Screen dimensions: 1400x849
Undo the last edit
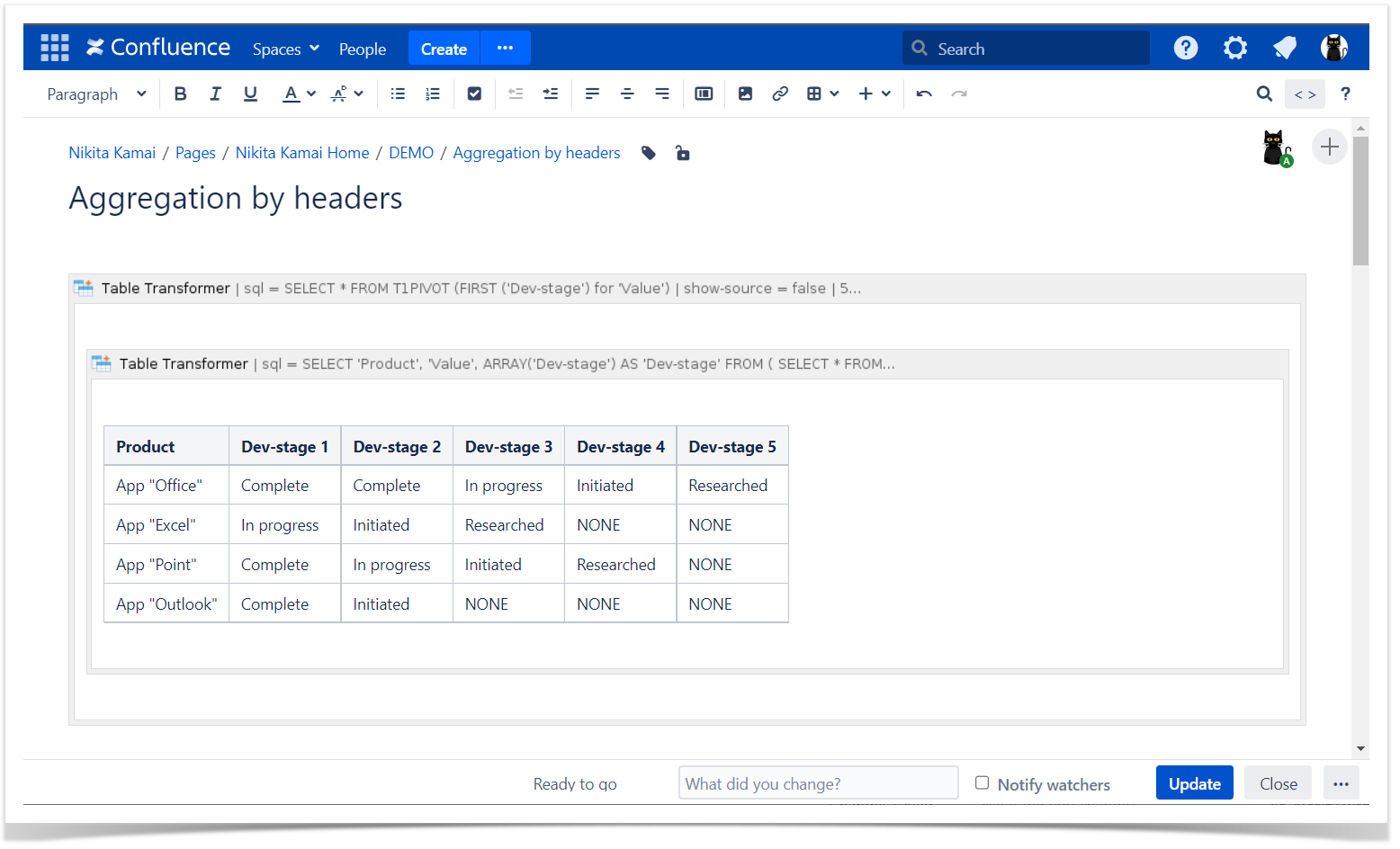[924, 94]
